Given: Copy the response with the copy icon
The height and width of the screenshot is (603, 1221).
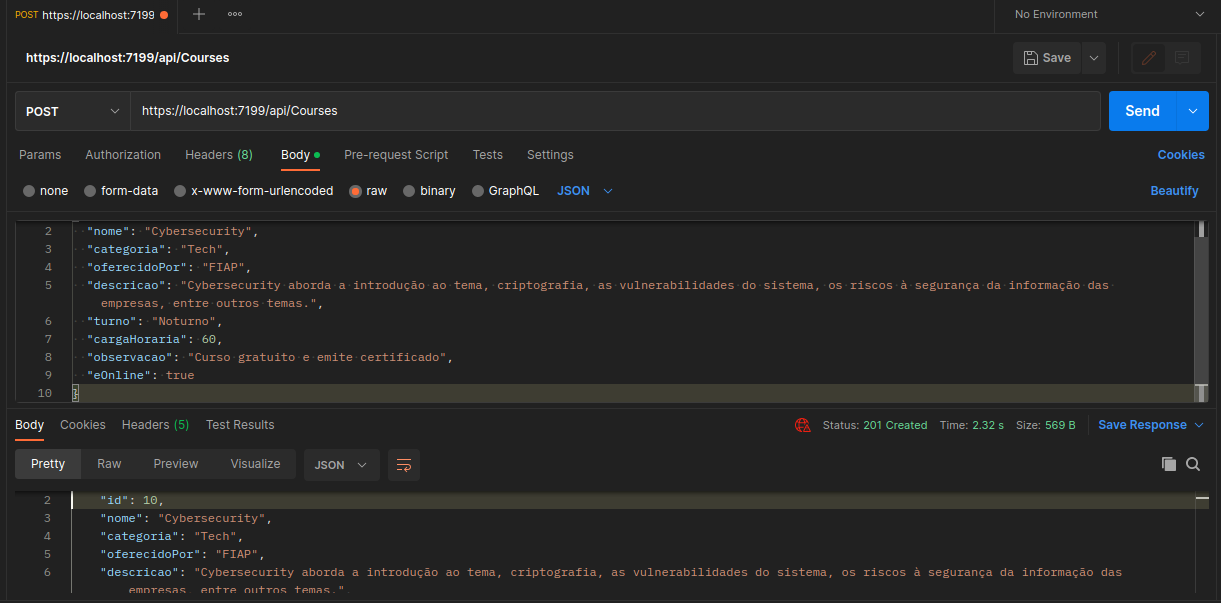Looking at the screenshot, I should [x=1168, y=464].
